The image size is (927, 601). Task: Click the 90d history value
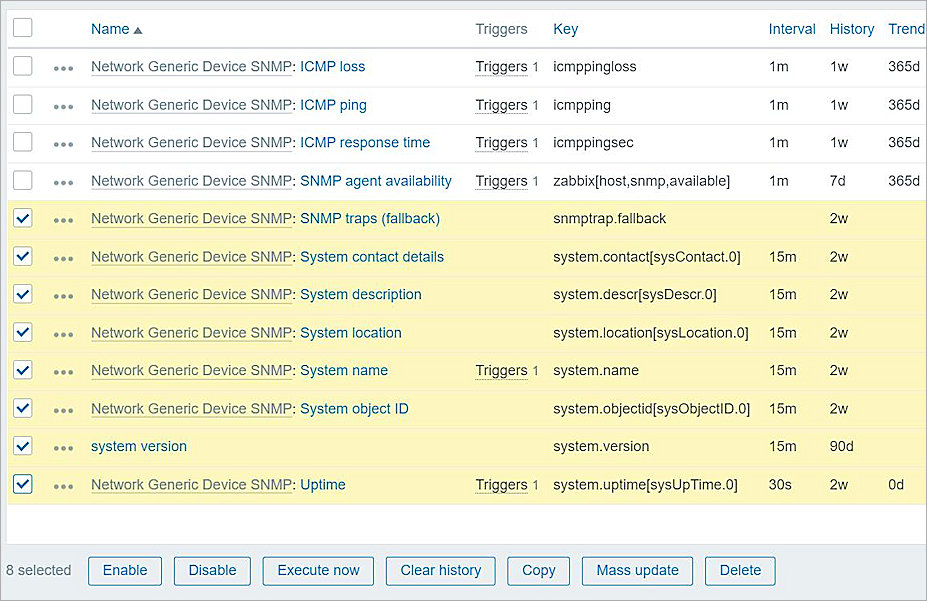coord(841,446)
